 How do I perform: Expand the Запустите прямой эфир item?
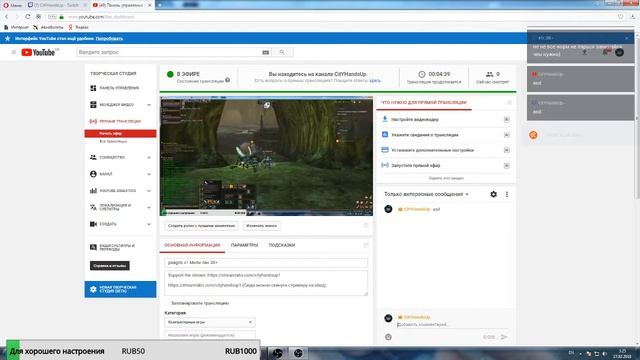pyautogui.click(x=507, y=166)
